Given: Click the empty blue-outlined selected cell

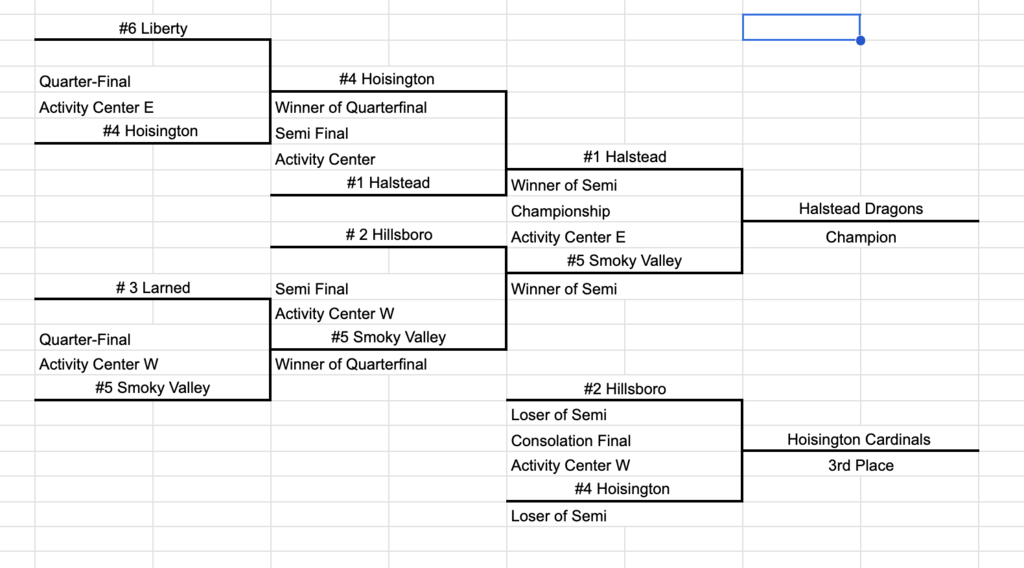Looking at the screenshot, I should click(801, 27).
